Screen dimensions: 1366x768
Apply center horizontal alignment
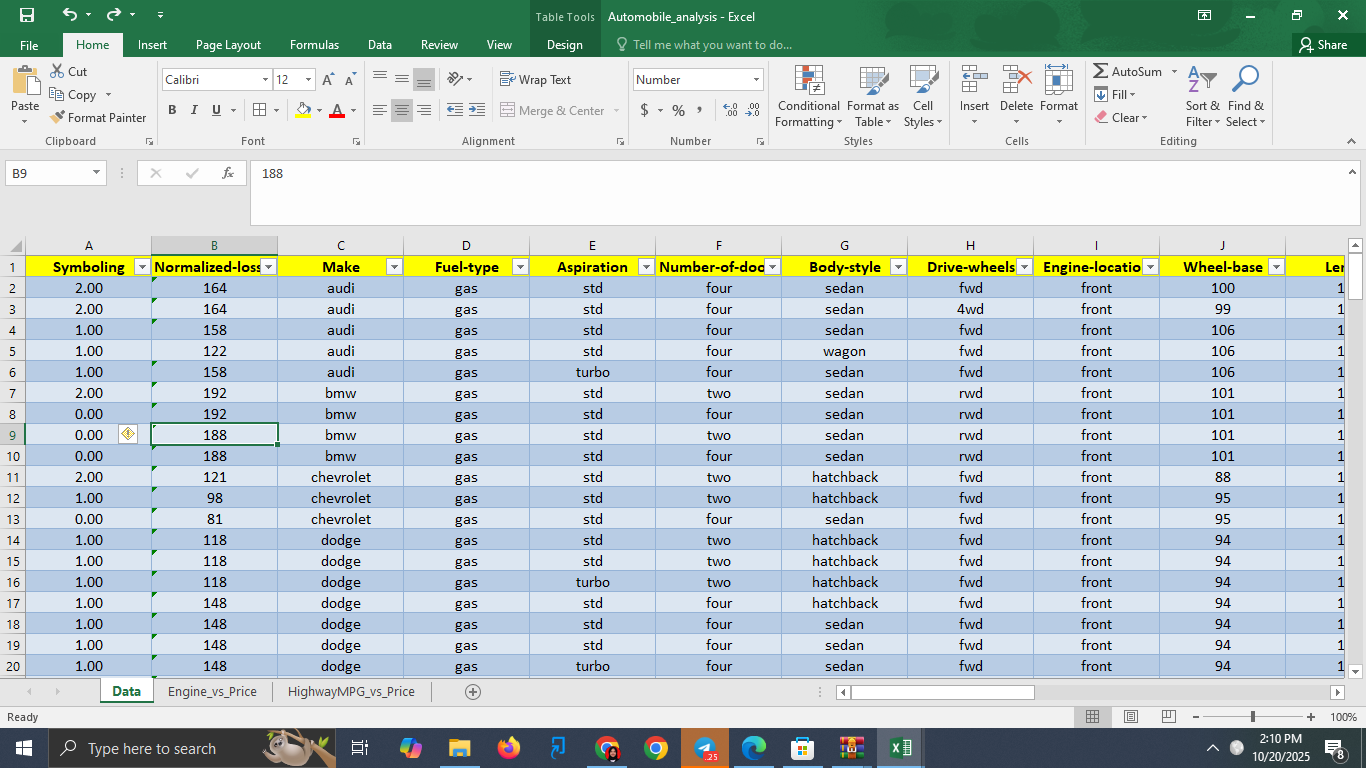(x=402, y=110)
